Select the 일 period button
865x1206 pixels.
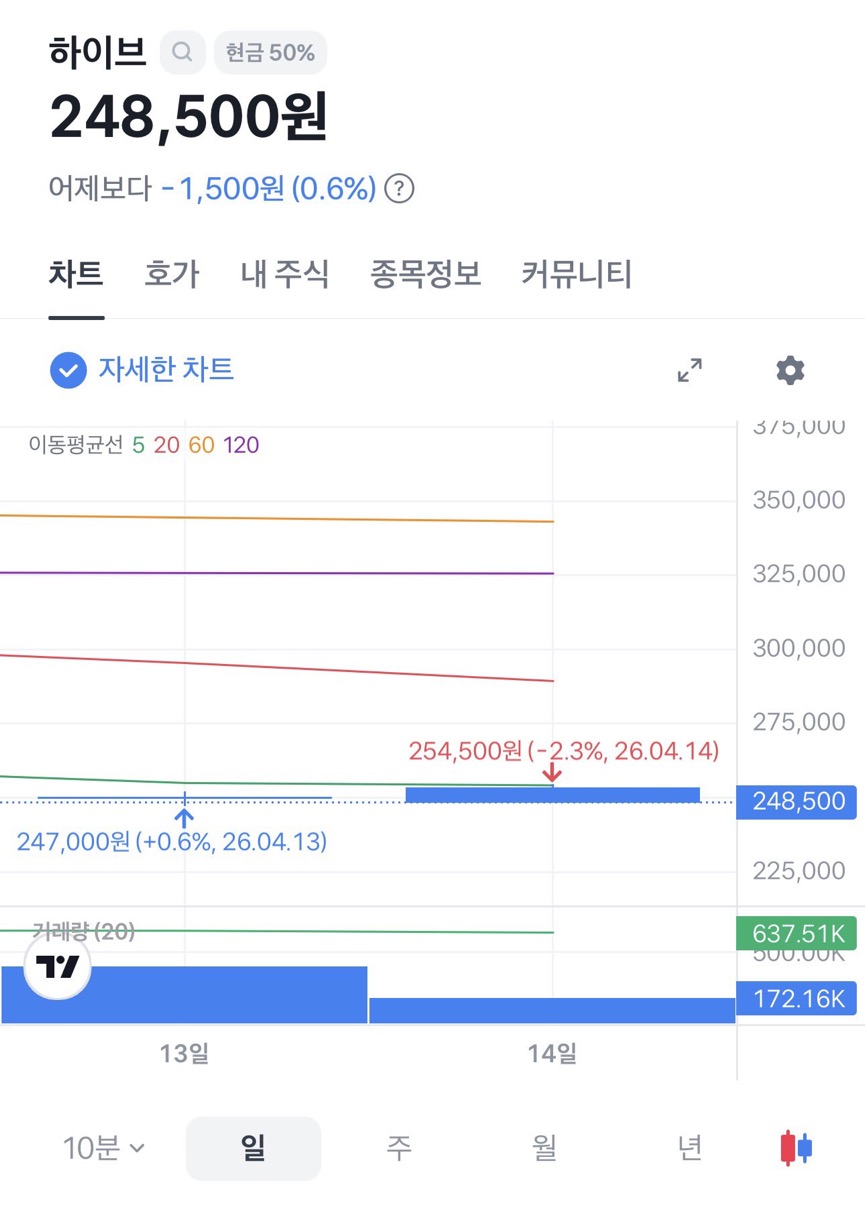coord(253,1148)
